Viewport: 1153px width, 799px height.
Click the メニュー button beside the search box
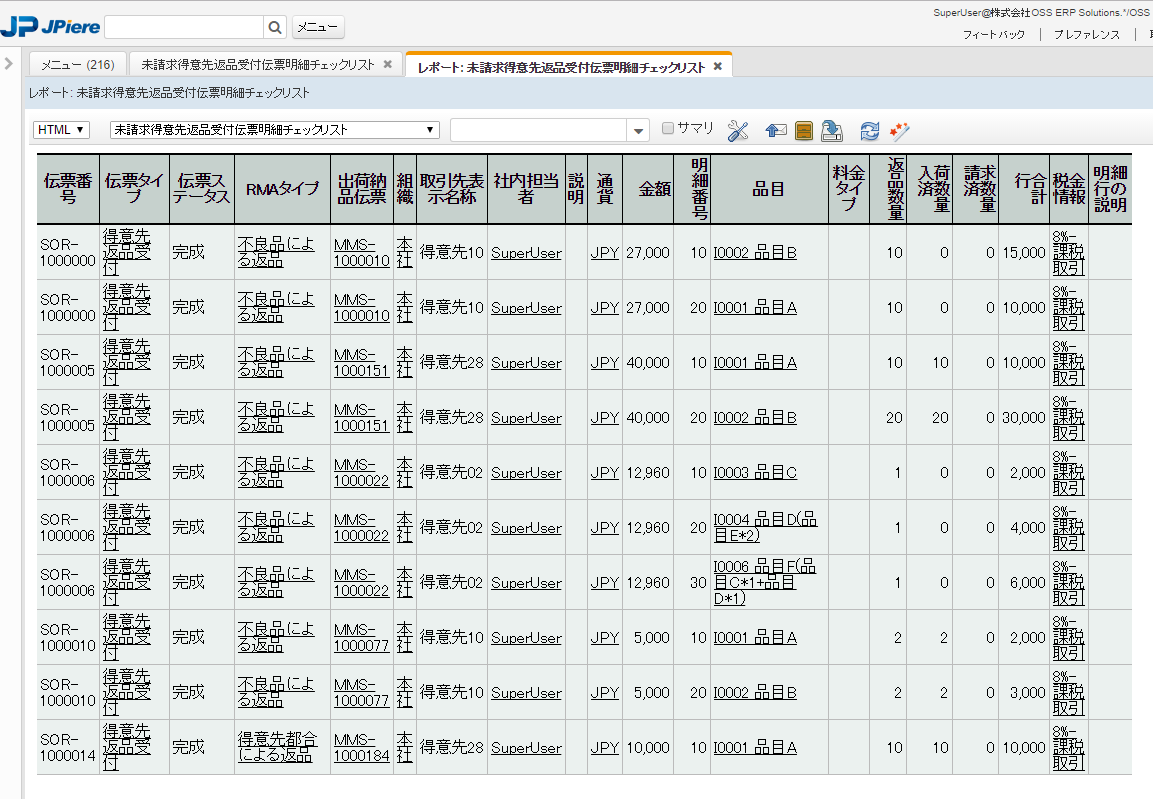pyautogui.click(x=318, y=27)
